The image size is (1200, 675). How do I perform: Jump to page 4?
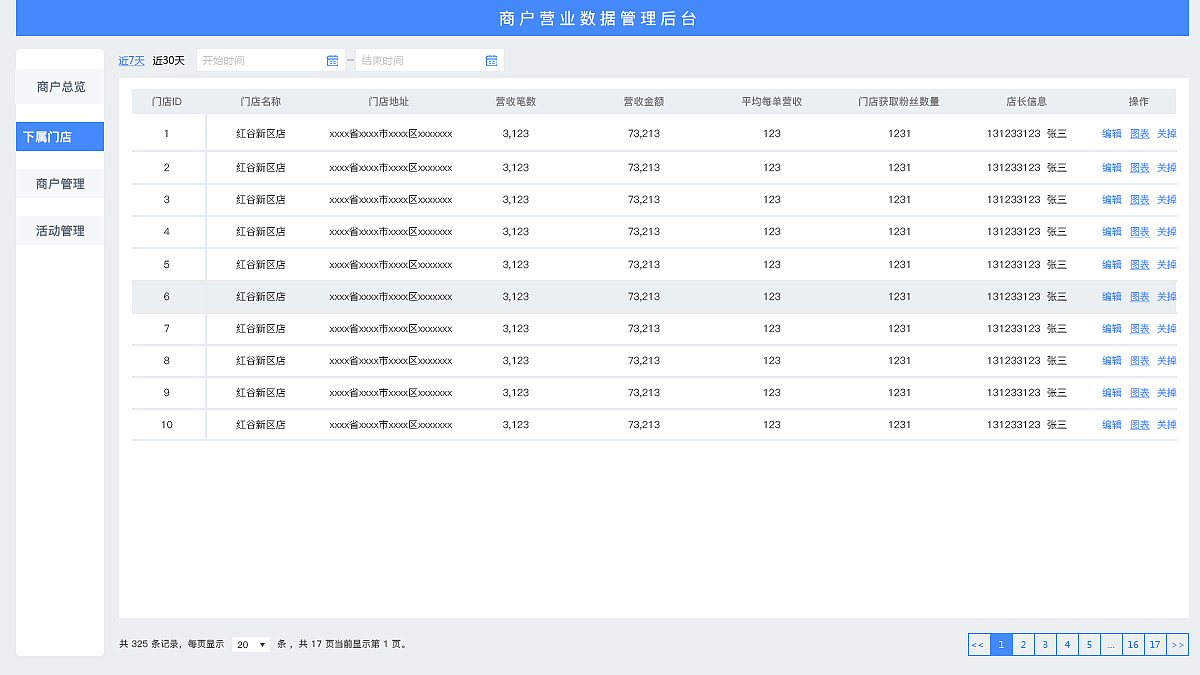click(1067, 645)
